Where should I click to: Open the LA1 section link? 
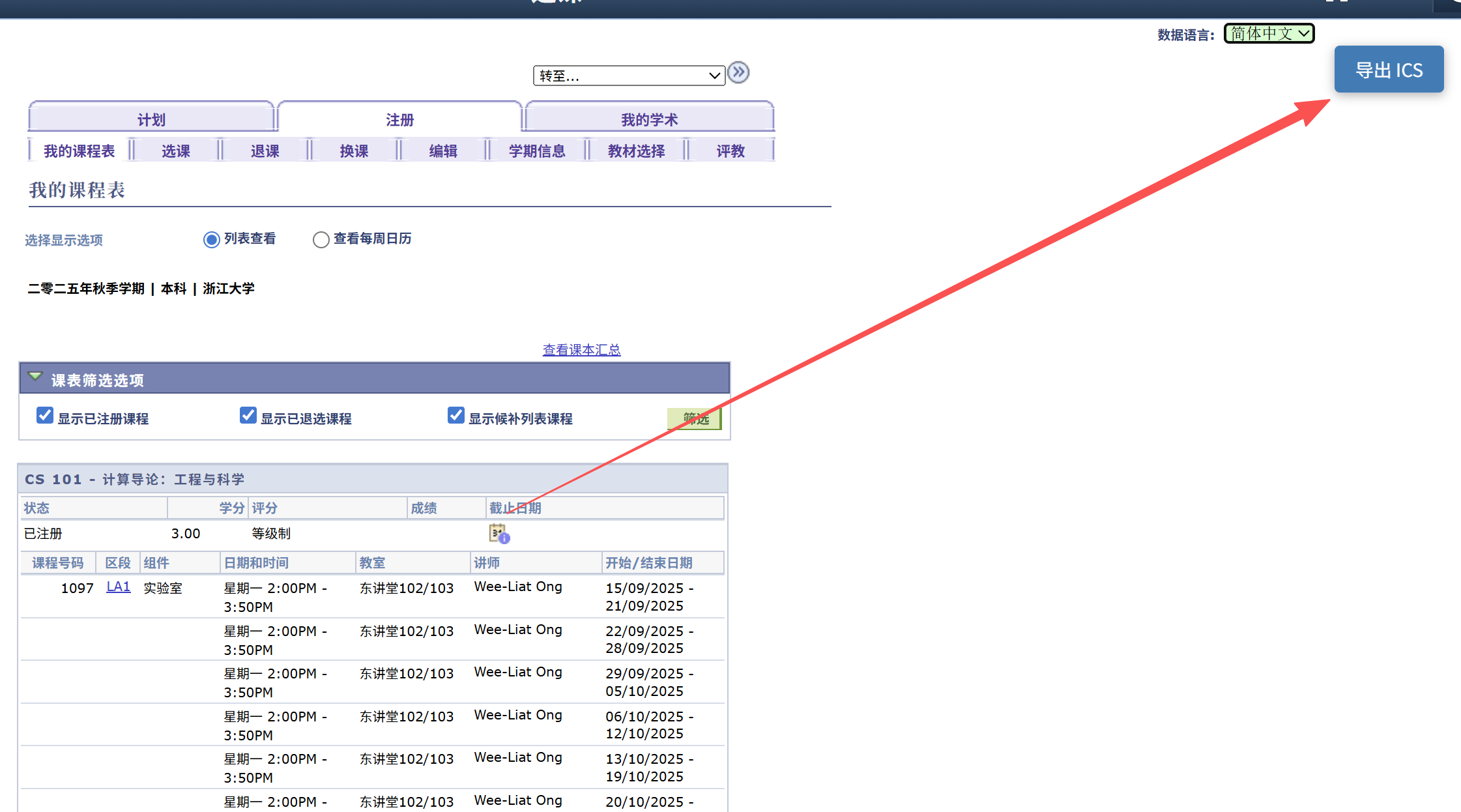pos(118,587)
